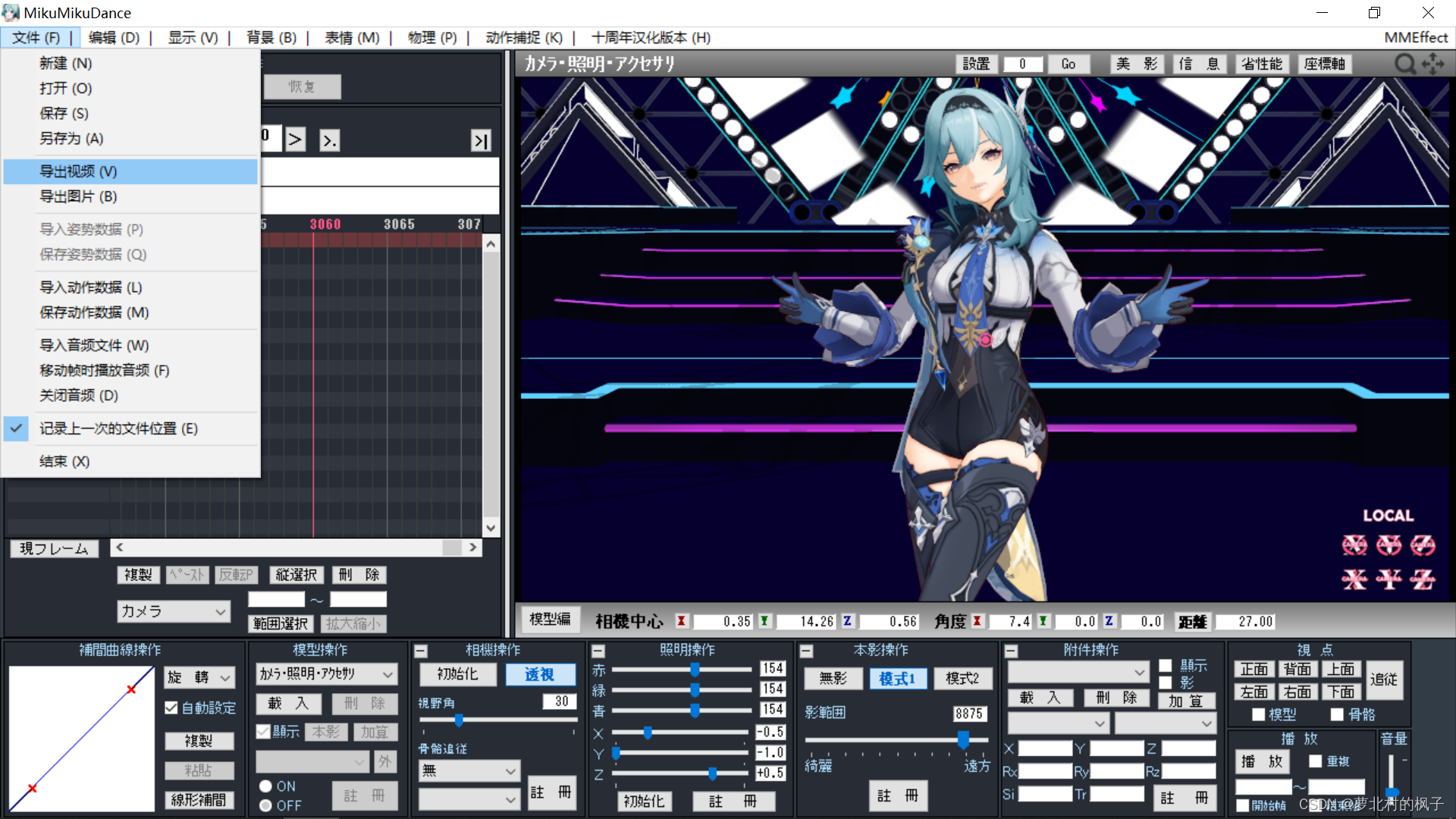
Task: Click the red X marker beside 相機中心
Action: point(681,621)
